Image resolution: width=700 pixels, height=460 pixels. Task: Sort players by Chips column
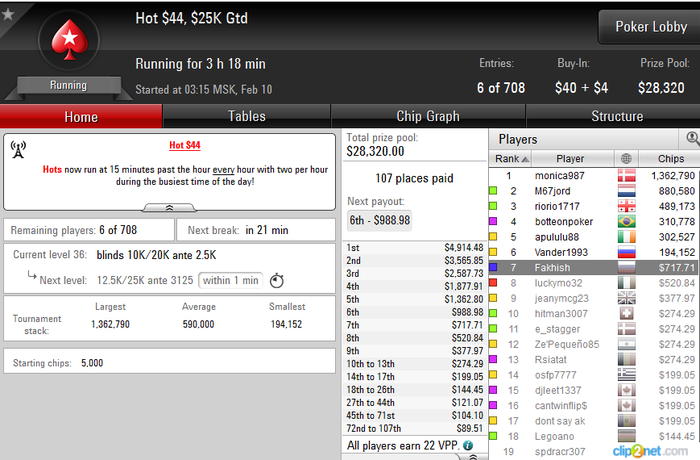click(x=670, y=159)
